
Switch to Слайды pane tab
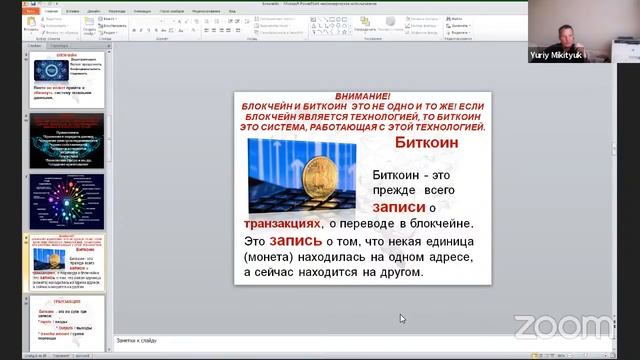pyautogui.click(x=35, y=46)
